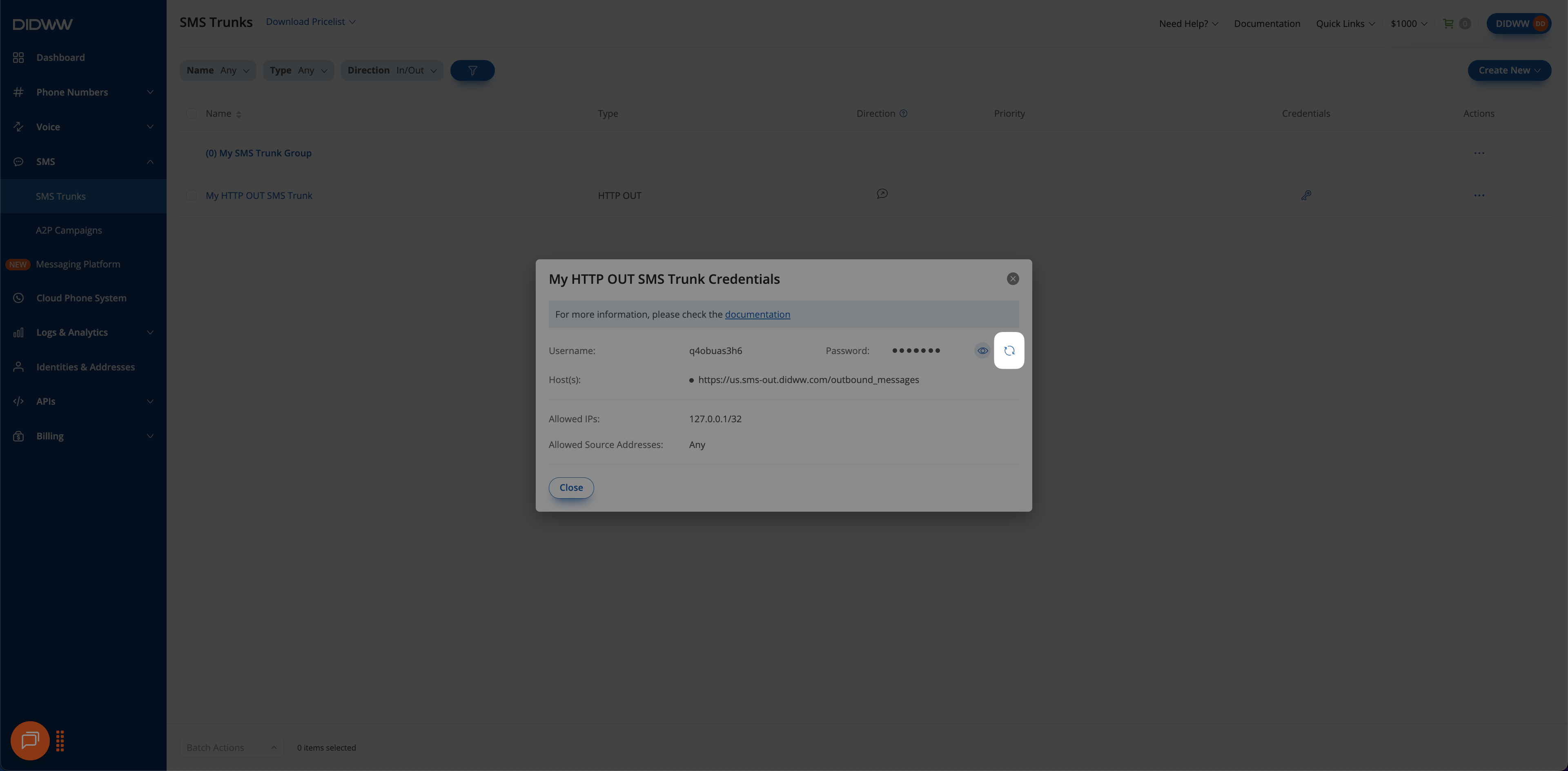Open the Quick Links menu

click(1345, 24)
